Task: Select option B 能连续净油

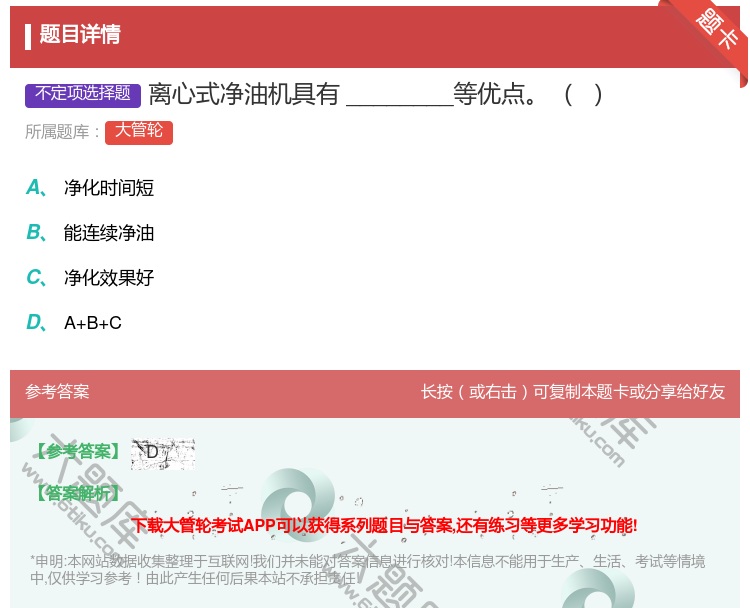Action: pyautogui.click(x=90, y=232)
